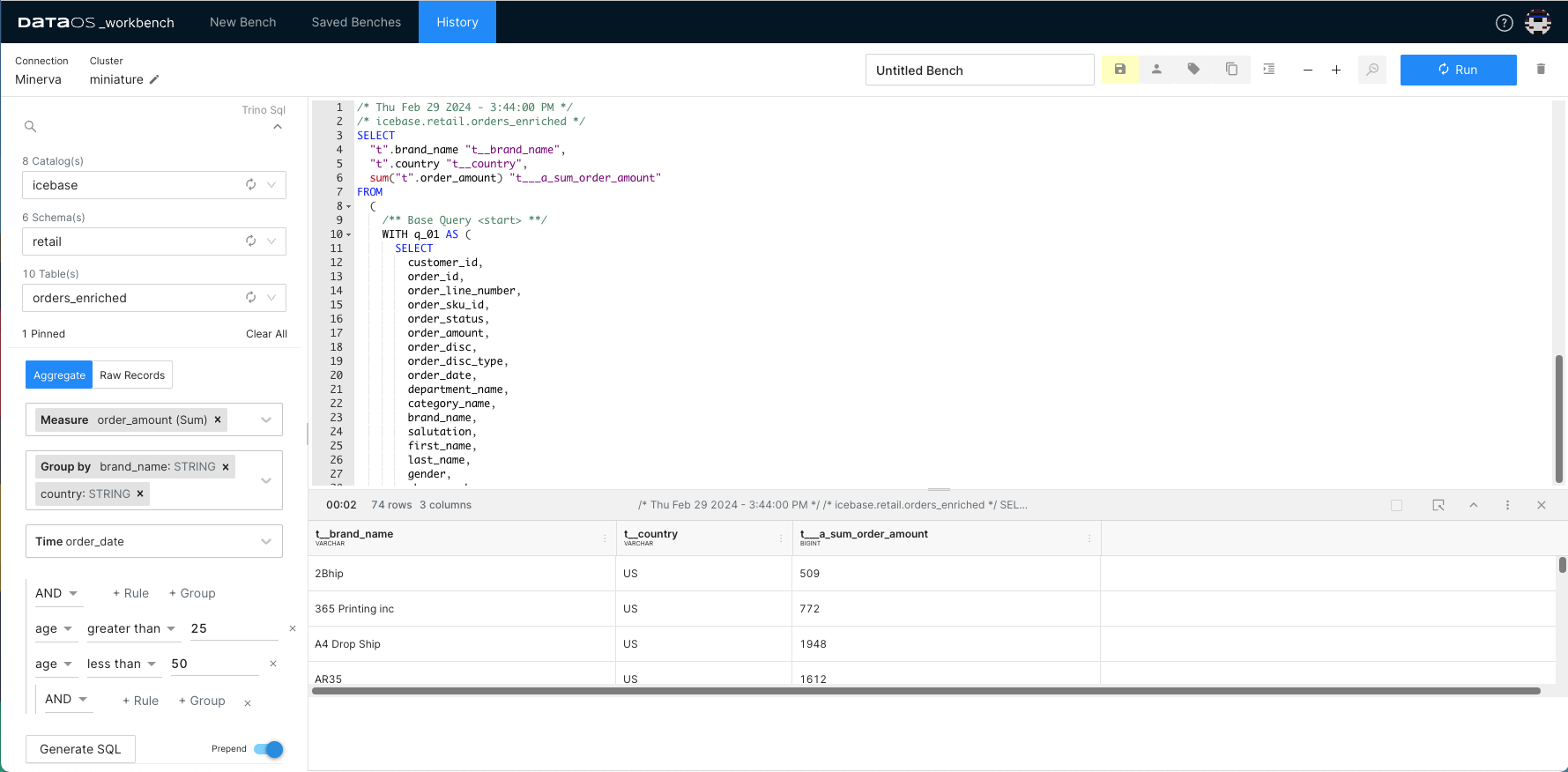
Task: Fold code at line 8
Action: pos(348,206)
